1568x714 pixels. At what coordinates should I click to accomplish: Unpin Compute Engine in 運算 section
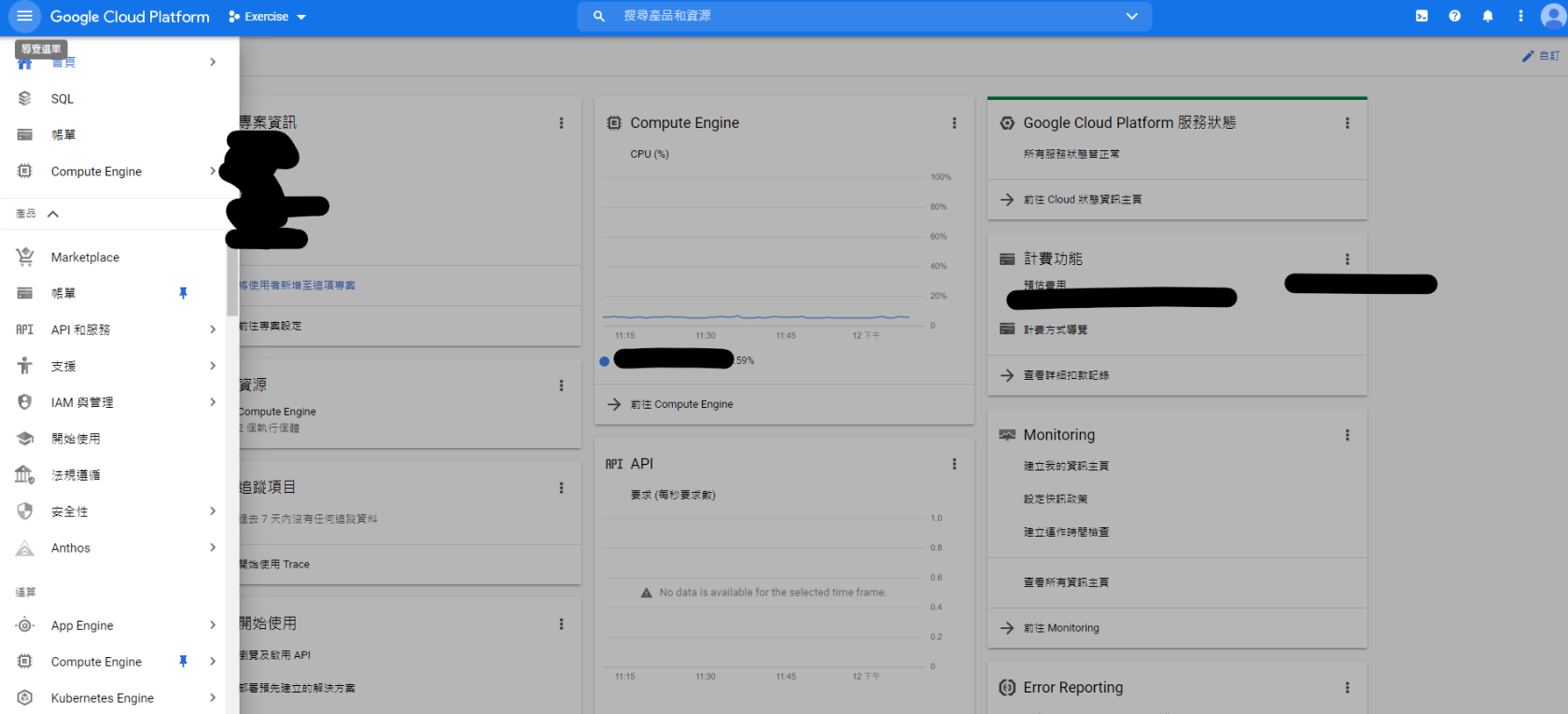pos(183,662)
